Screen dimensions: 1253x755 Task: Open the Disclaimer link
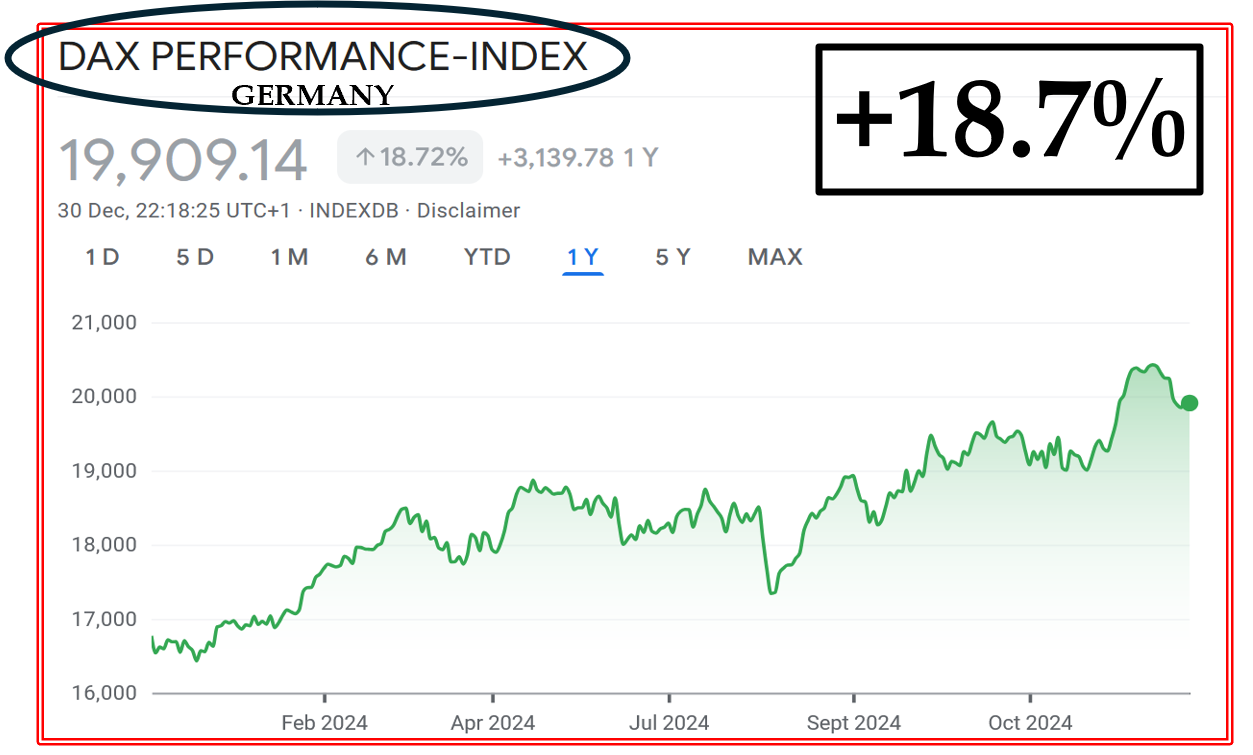468,211
